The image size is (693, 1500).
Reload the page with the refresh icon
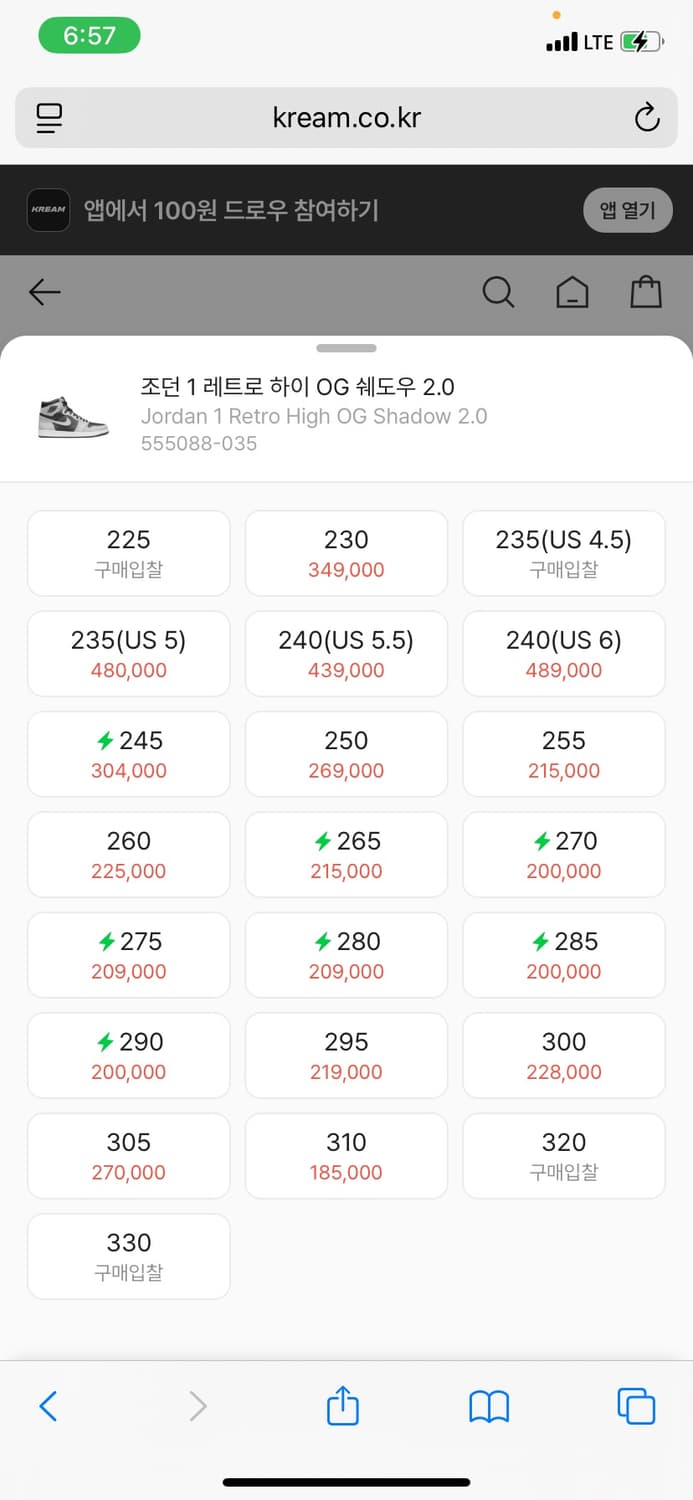point(647,117)
